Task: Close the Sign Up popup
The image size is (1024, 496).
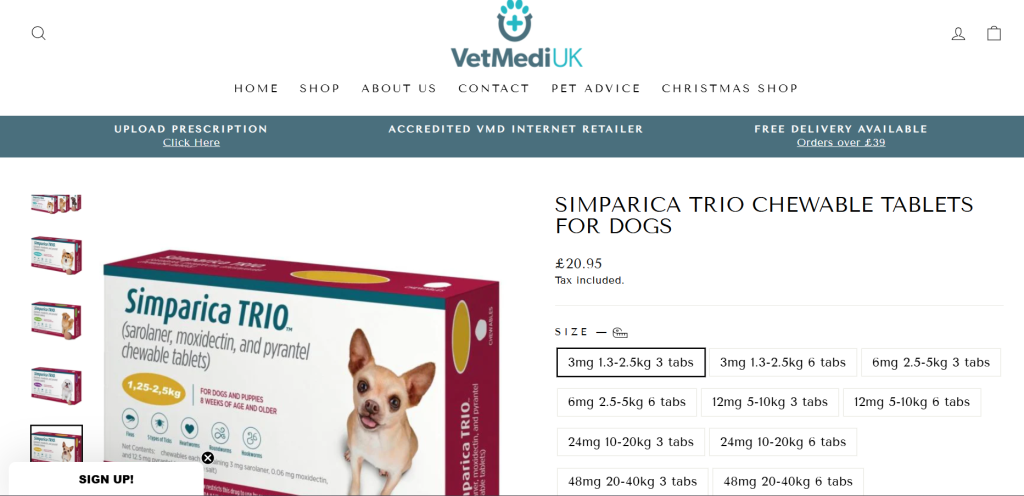Action: point(208,458)
